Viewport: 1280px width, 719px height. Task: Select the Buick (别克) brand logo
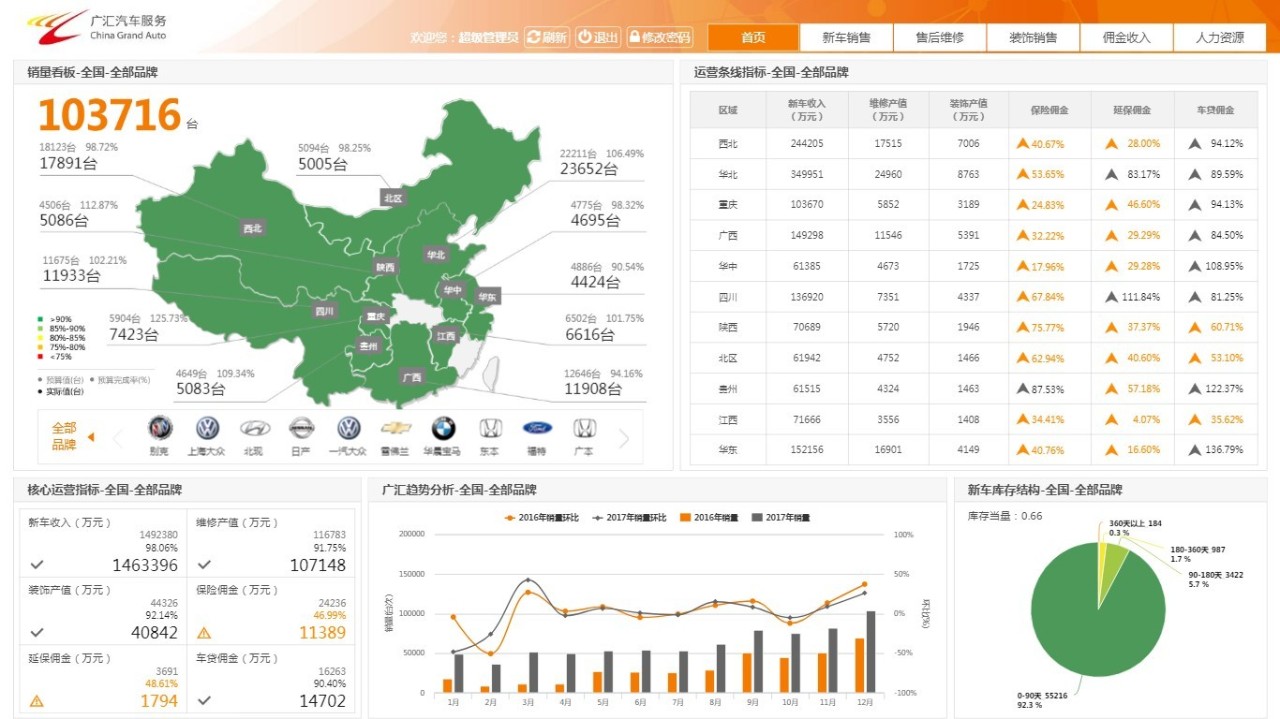[159, 429]
